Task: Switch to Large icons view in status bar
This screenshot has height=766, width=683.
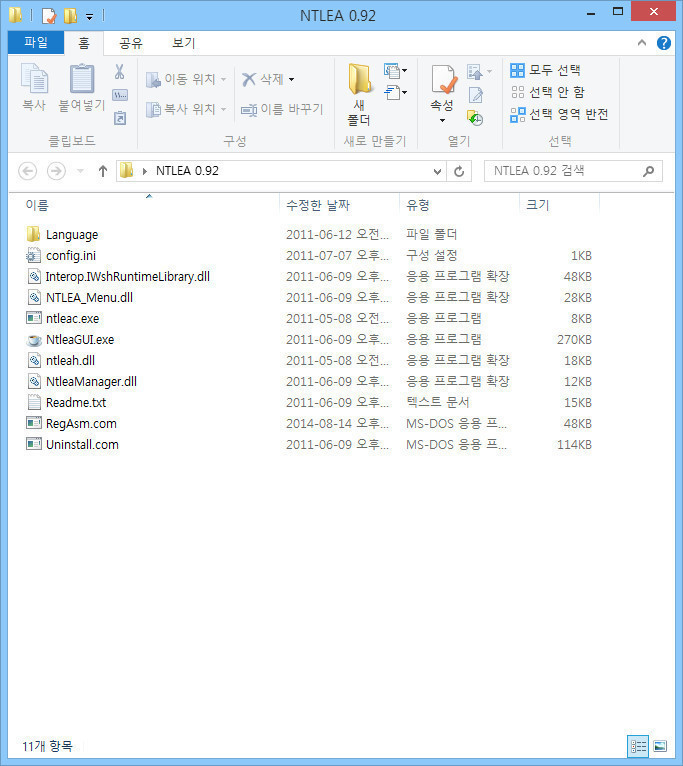Action: (x=660, y=746)
